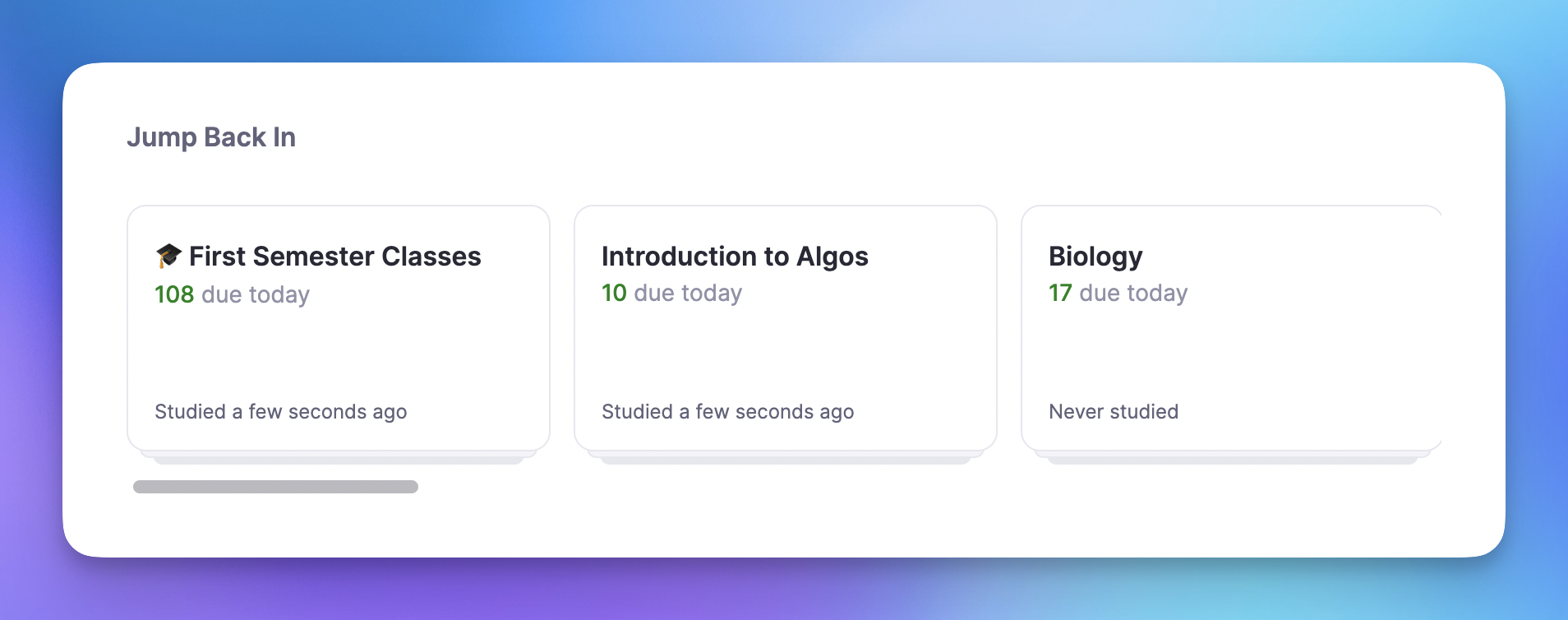Click Never studied under Biology
The height and width of the screenshot is (620, 1568).
click(1113, 411)
